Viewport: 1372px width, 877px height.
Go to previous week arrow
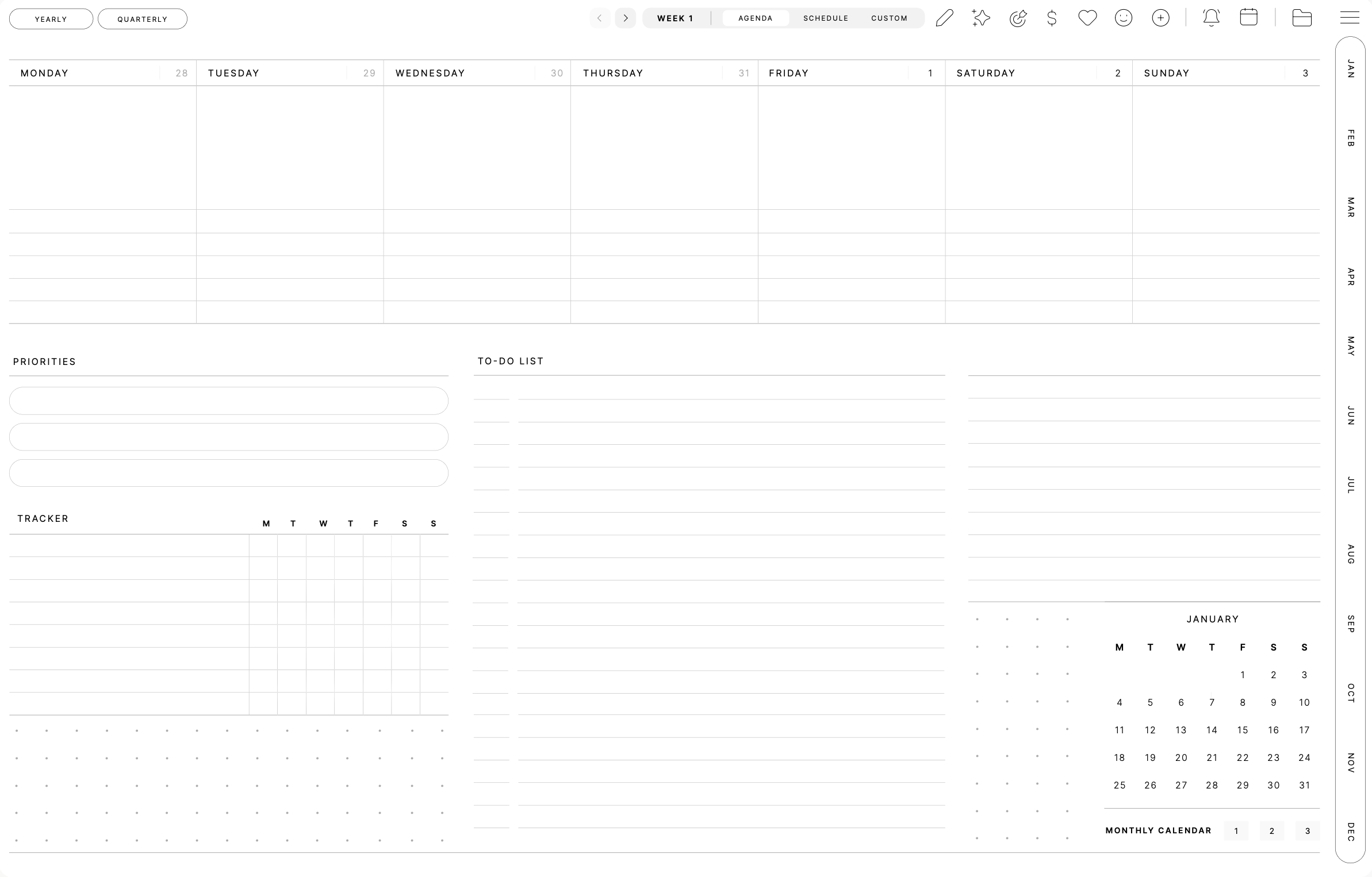point(600,18)
